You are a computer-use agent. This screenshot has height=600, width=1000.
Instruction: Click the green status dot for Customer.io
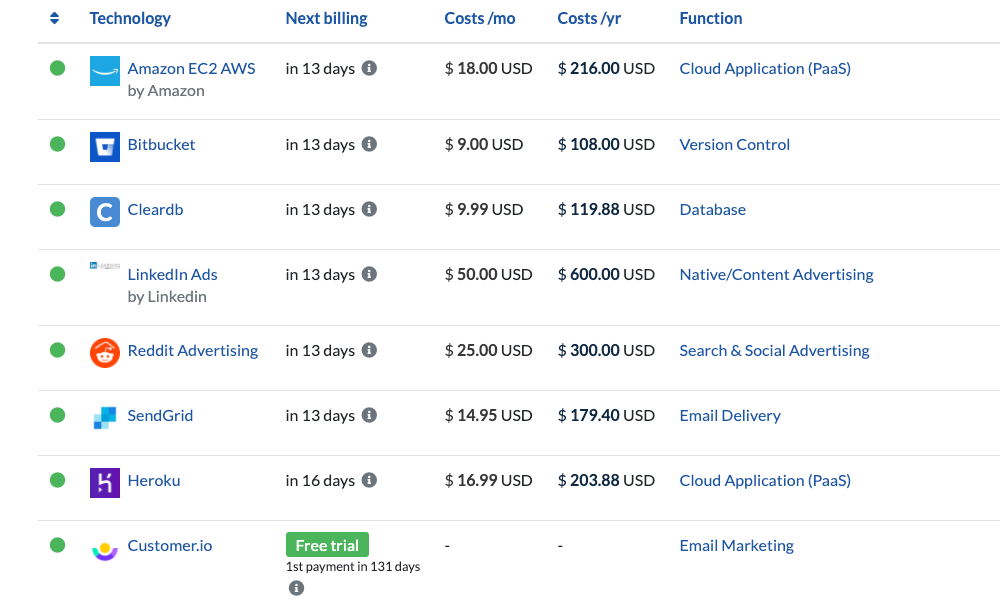point(57,545)
